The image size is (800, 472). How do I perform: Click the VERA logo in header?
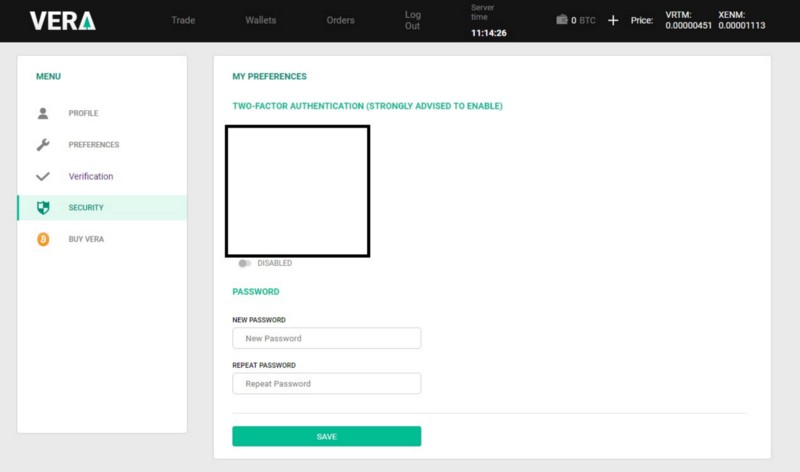point(62,21)
